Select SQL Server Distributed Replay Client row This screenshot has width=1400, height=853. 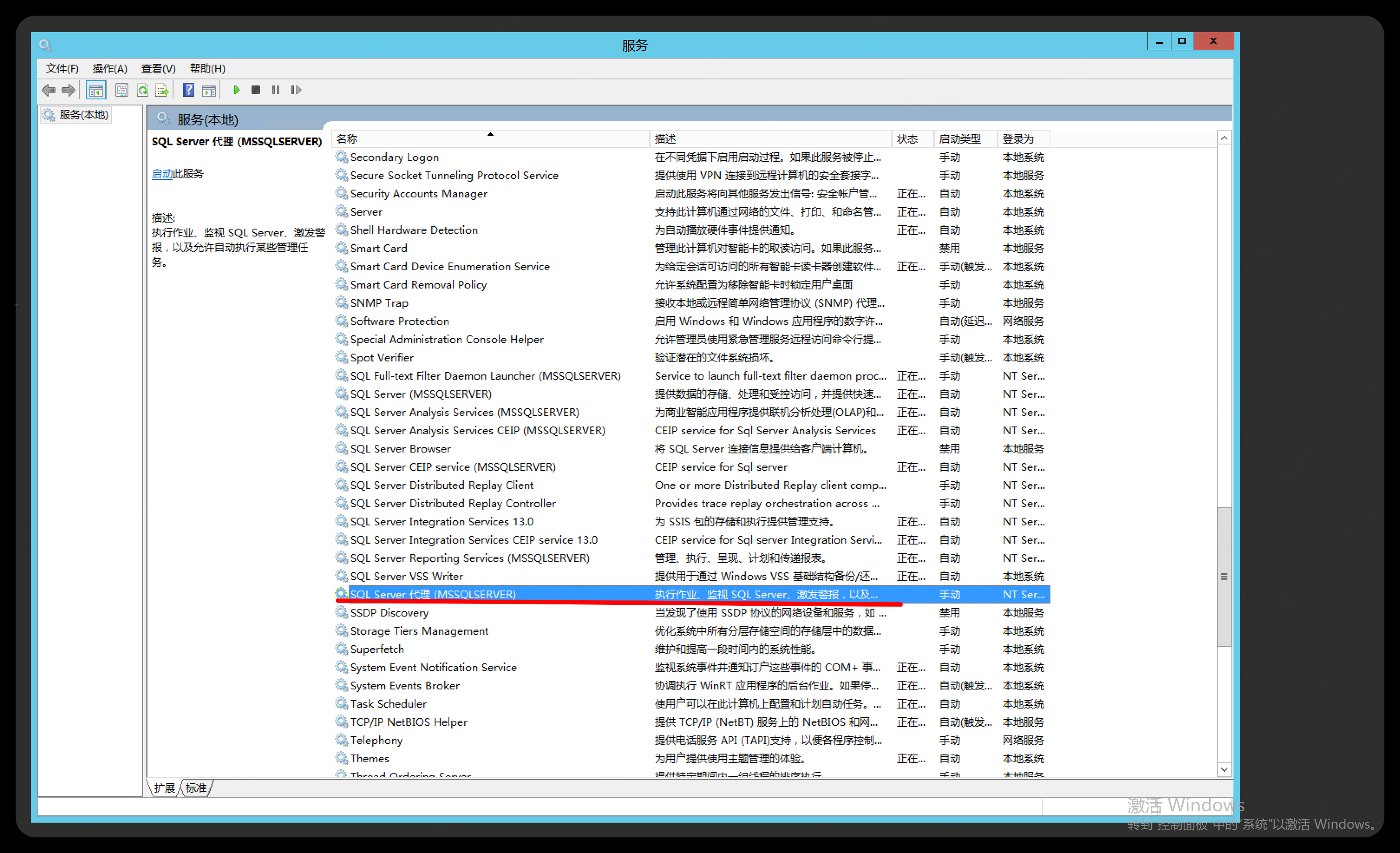[x=691, y=485]
